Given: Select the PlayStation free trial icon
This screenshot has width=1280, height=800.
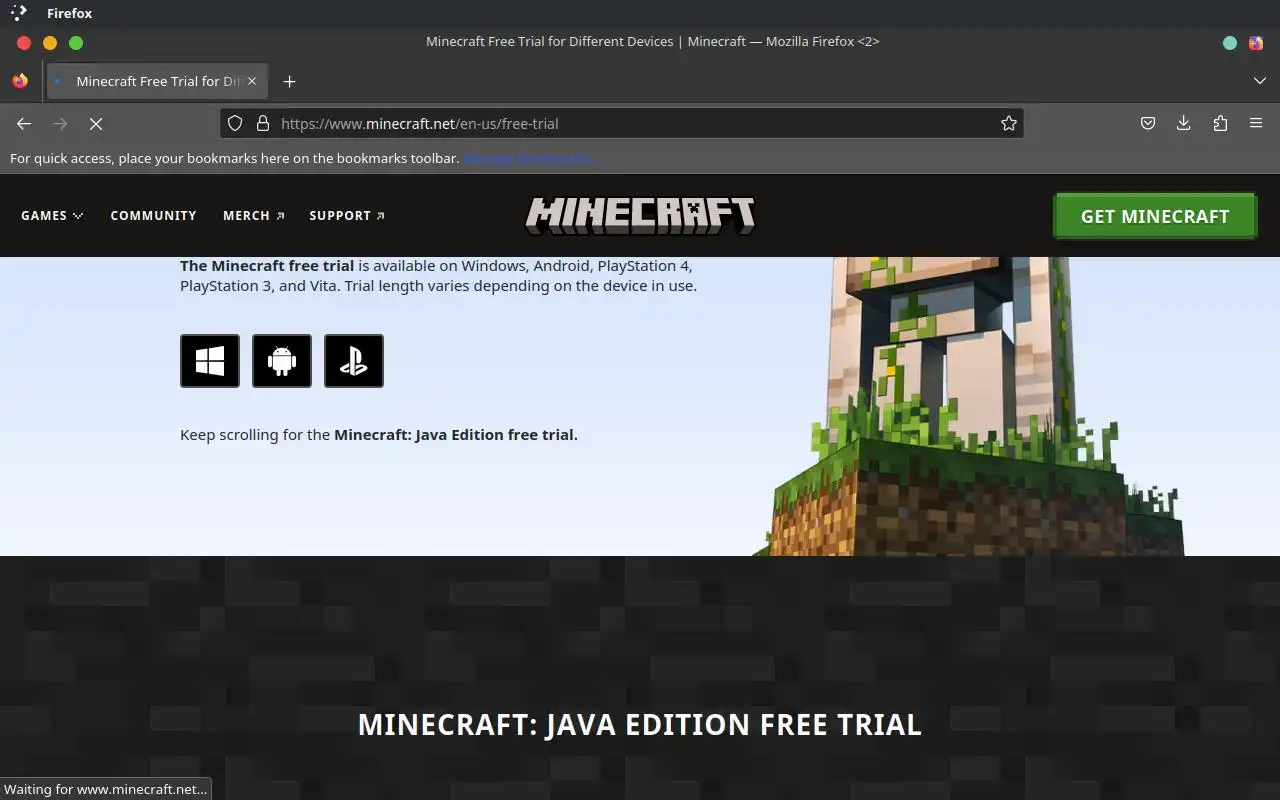Looking at the screenshot, I should [x=354, y=361].
